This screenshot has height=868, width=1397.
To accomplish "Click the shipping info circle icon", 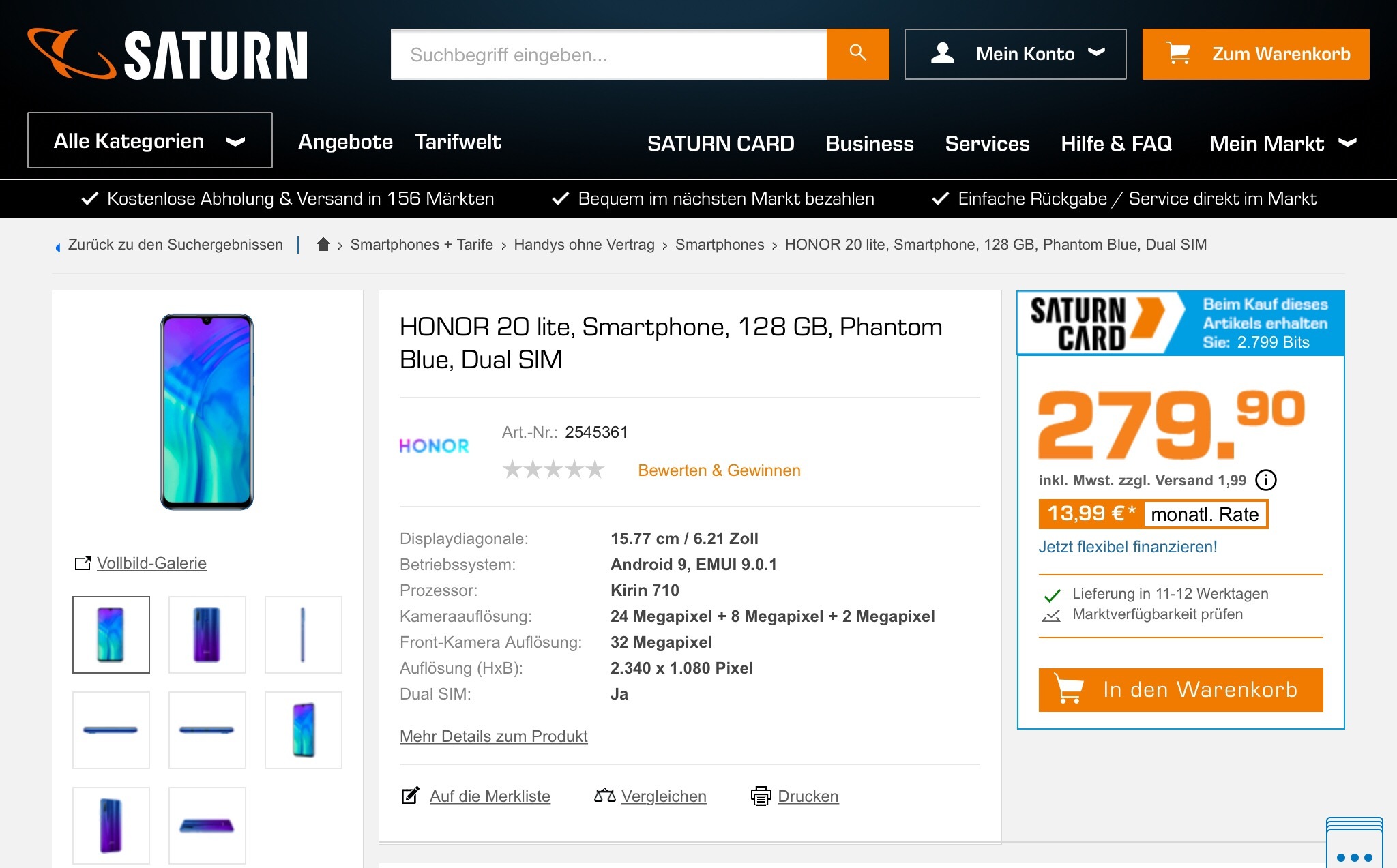I will 1266,480.
